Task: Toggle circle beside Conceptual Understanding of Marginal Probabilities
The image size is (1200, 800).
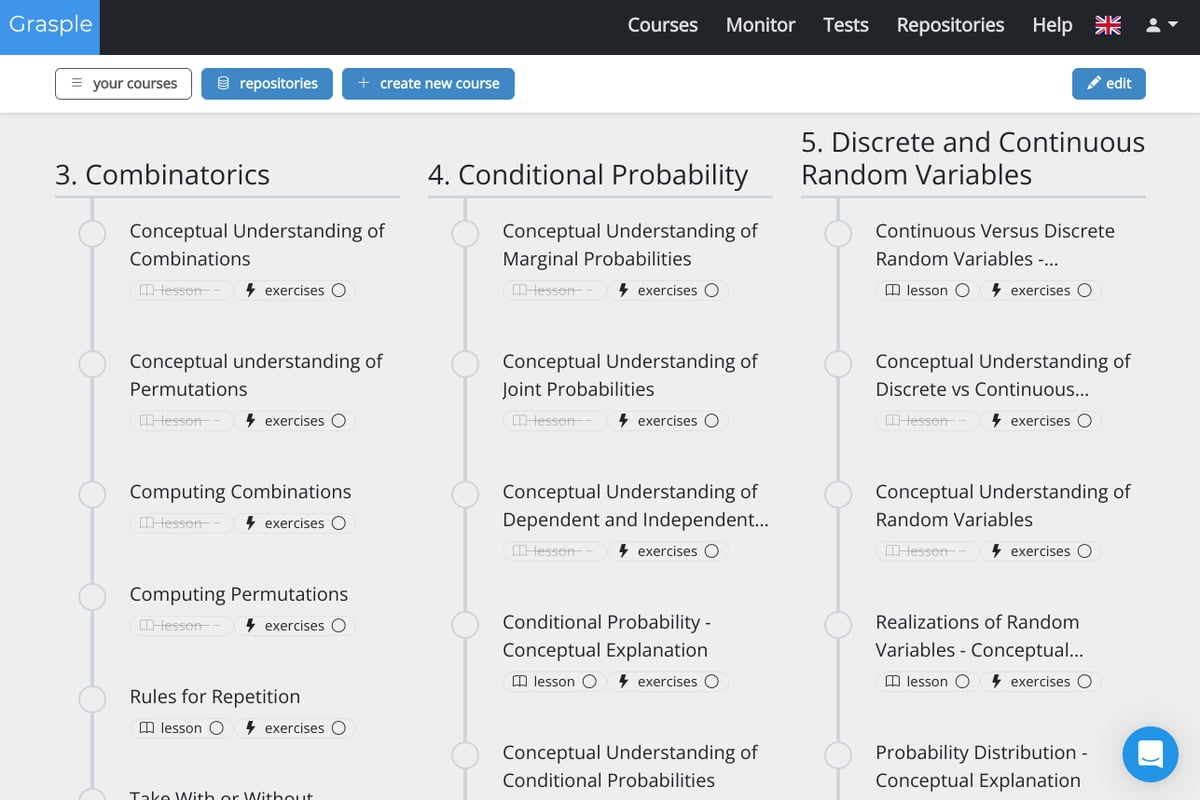Action: [465, 234]
